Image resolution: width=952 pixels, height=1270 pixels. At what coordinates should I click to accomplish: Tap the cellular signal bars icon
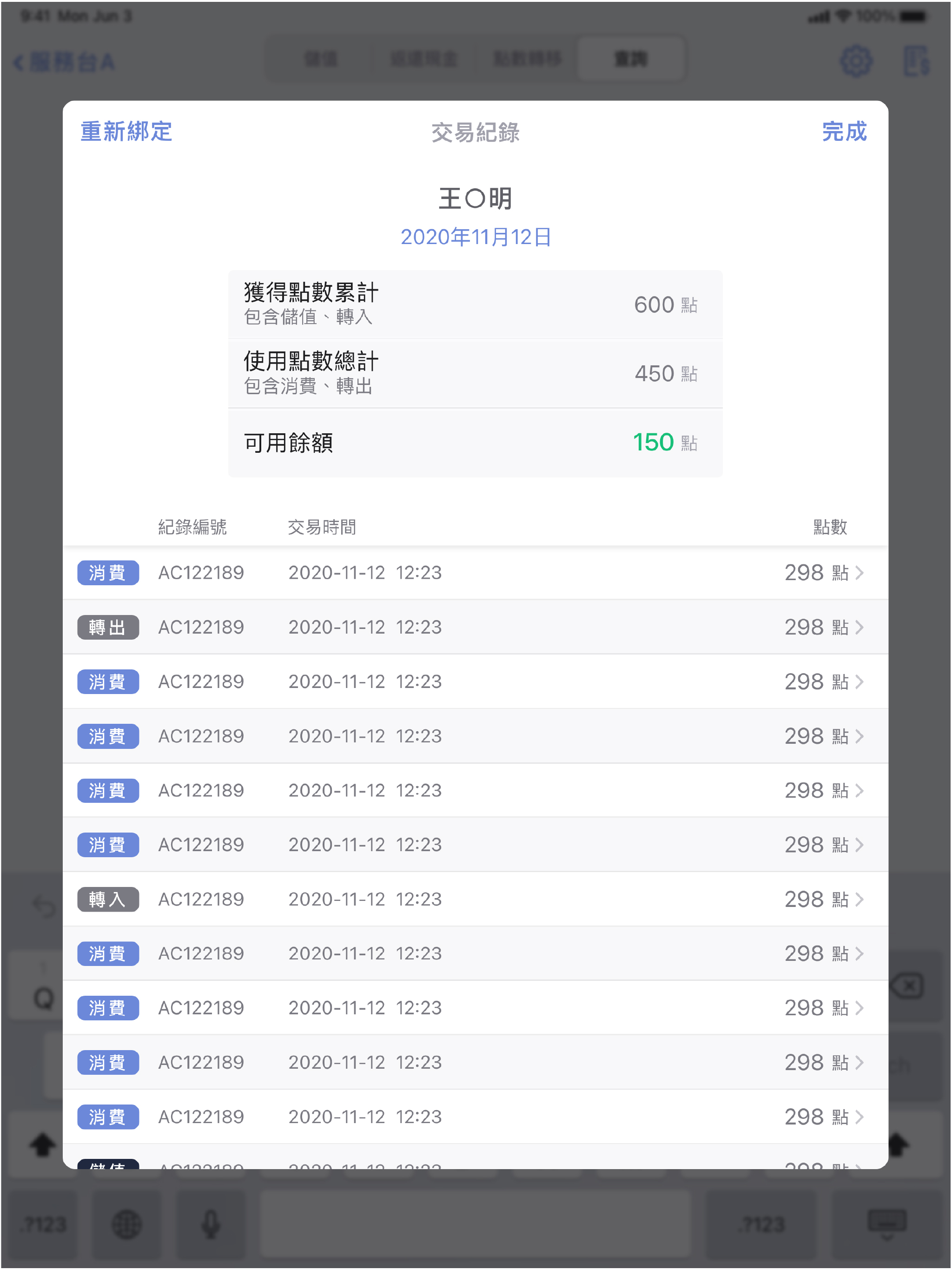[818, 17]
